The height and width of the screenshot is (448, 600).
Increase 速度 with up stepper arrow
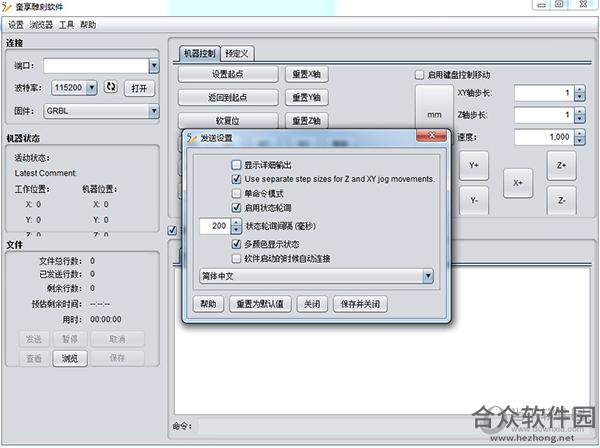(580, 134)
